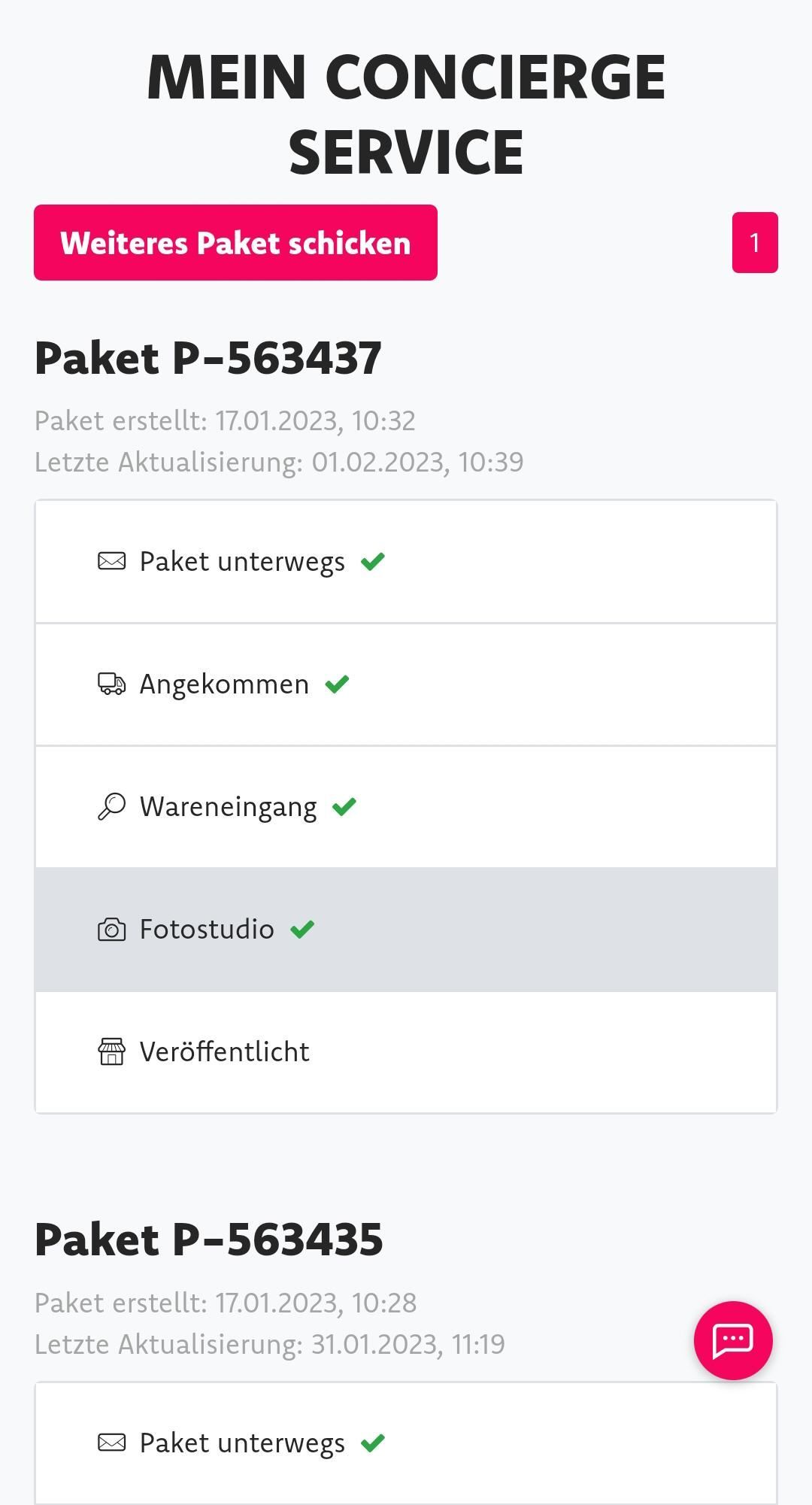Click the envelope icon in Paket P-563435
The height and width of the screenshot is (1505, 812).
point(112,1443)
